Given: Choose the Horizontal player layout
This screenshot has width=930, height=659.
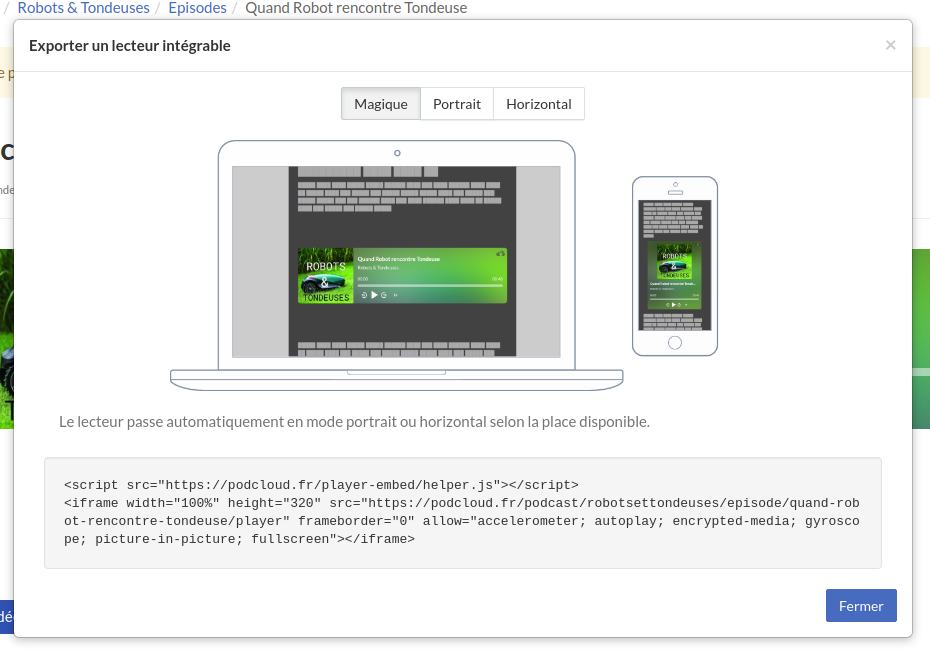Looking at the screenshot, I should pyautogui.click(x=539, y=104).
